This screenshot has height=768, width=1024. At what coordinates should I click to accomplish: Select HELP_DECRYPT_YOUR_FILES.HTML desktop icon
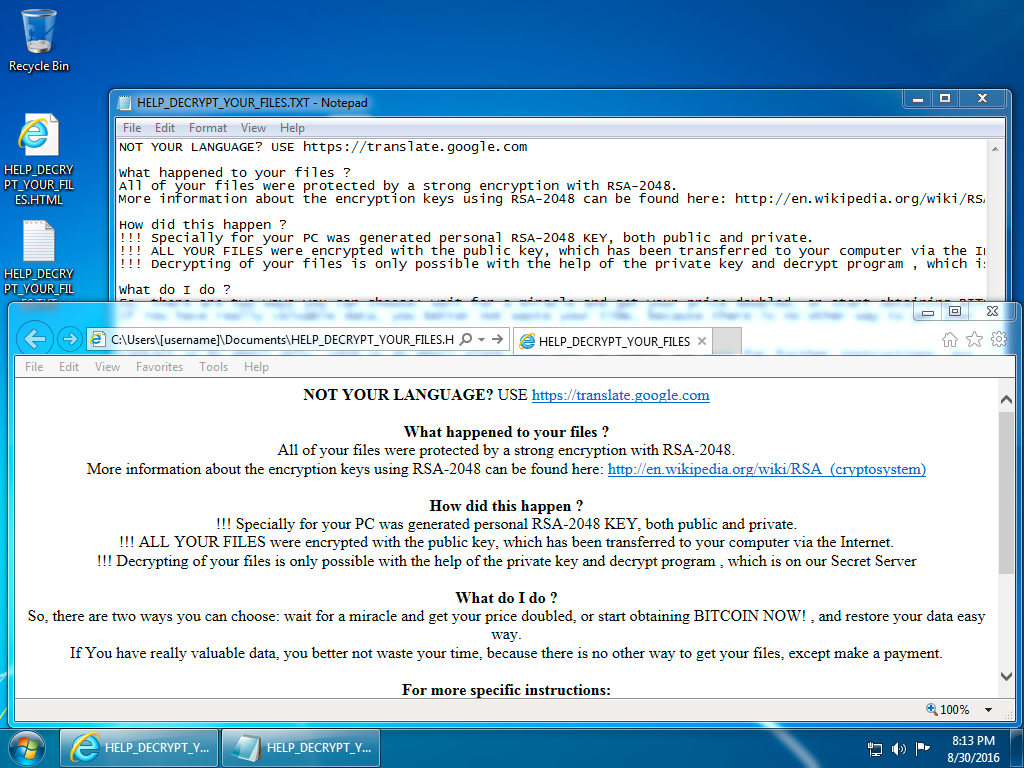39,160
